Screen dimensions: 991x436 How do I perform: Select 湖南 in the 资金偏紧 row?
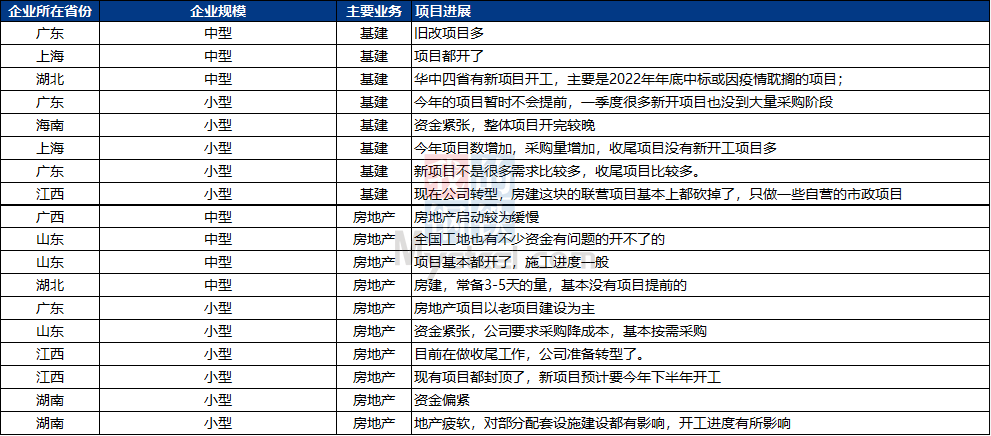[50, 400]
